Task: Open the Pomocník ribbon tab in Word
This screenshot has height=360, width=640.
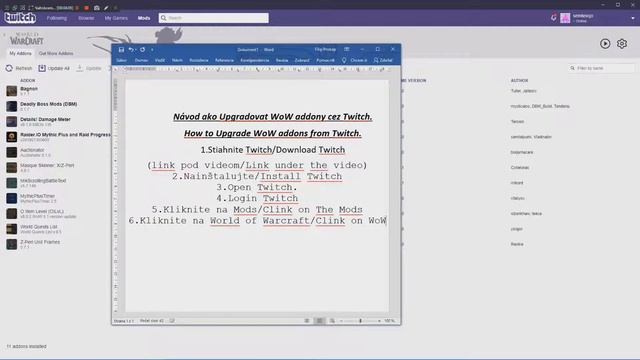Action: click(x=325, y=60)
